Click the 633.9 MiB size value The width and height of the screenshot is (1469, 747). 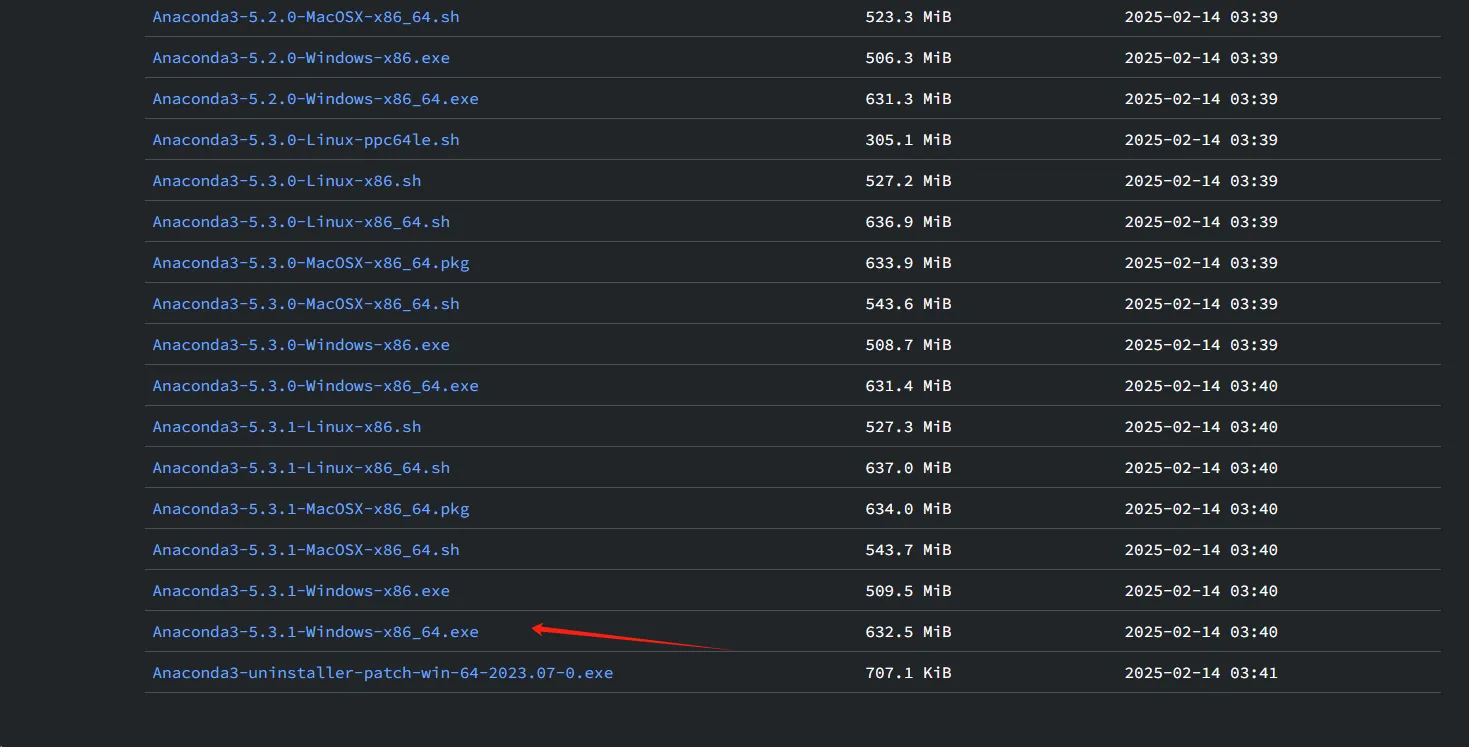908,263
